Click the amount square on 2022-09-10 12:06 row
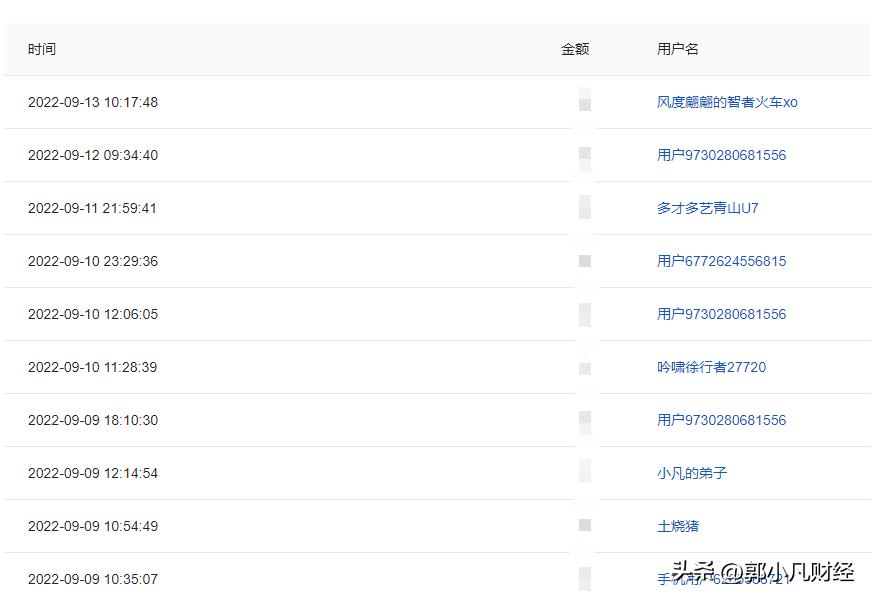 click(x=584, y=314)
